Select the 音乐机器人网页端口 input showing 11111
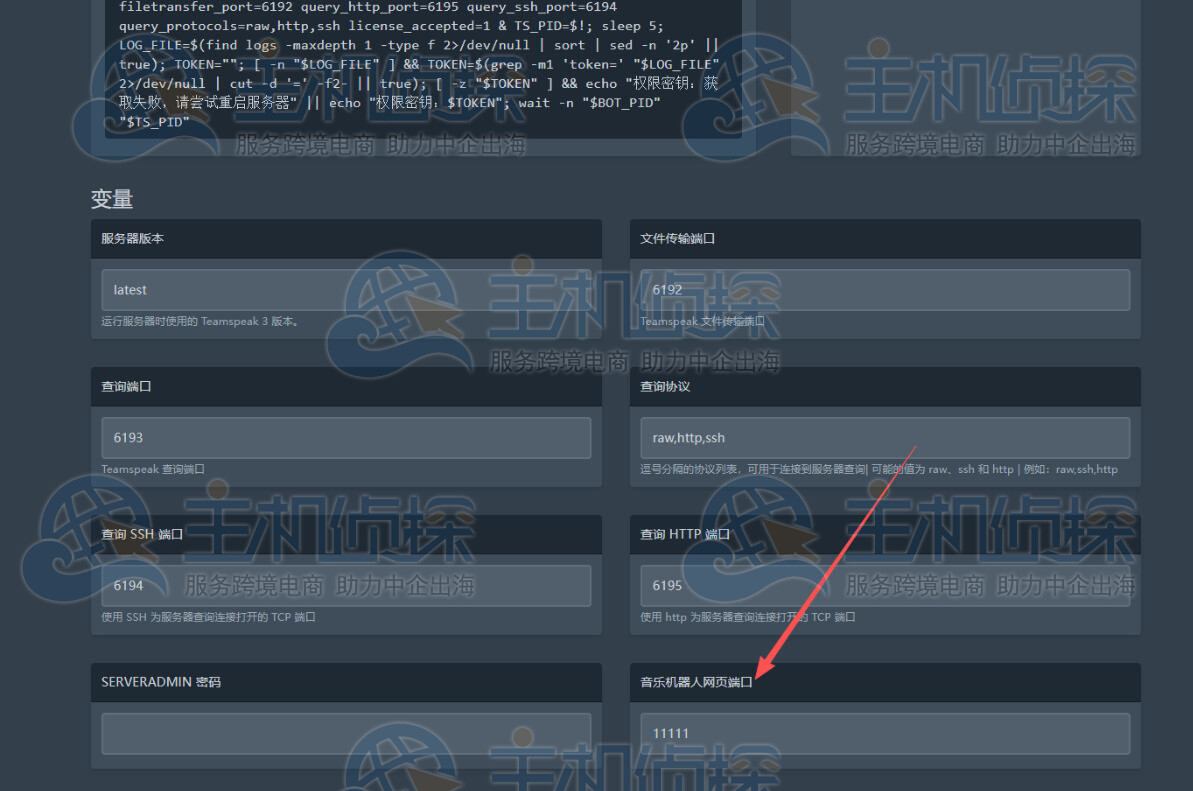This screenshot has height=791, width=1193. [885, 733]
